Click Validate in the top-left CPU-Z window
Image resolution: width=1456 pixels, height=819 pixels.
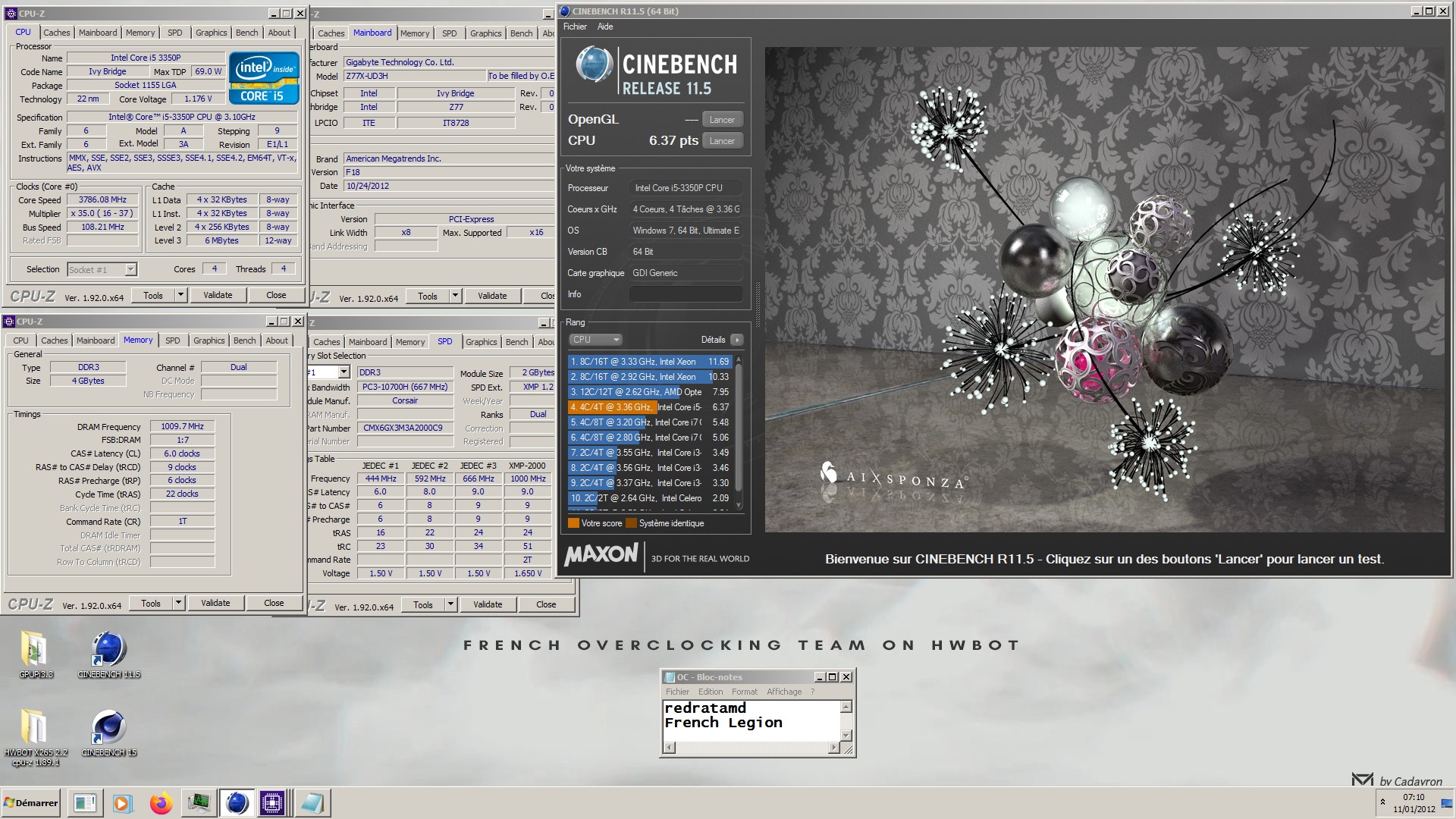click(218, 295)
